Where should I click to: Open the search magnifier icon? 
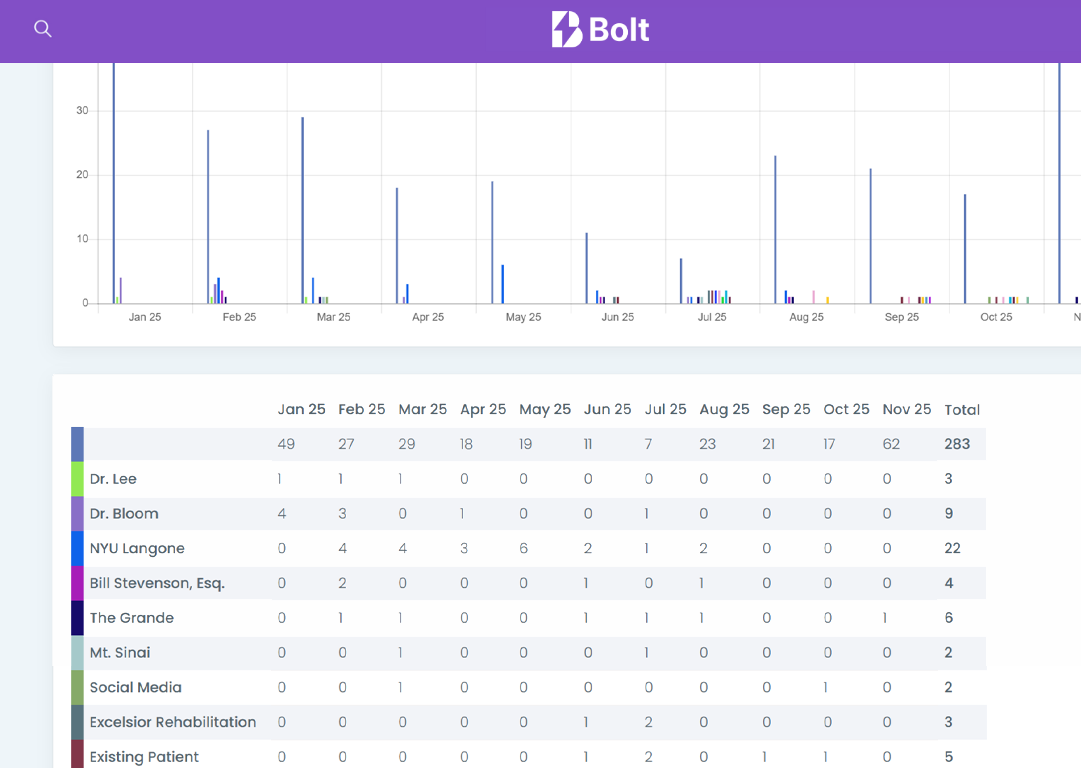point(42,28)
